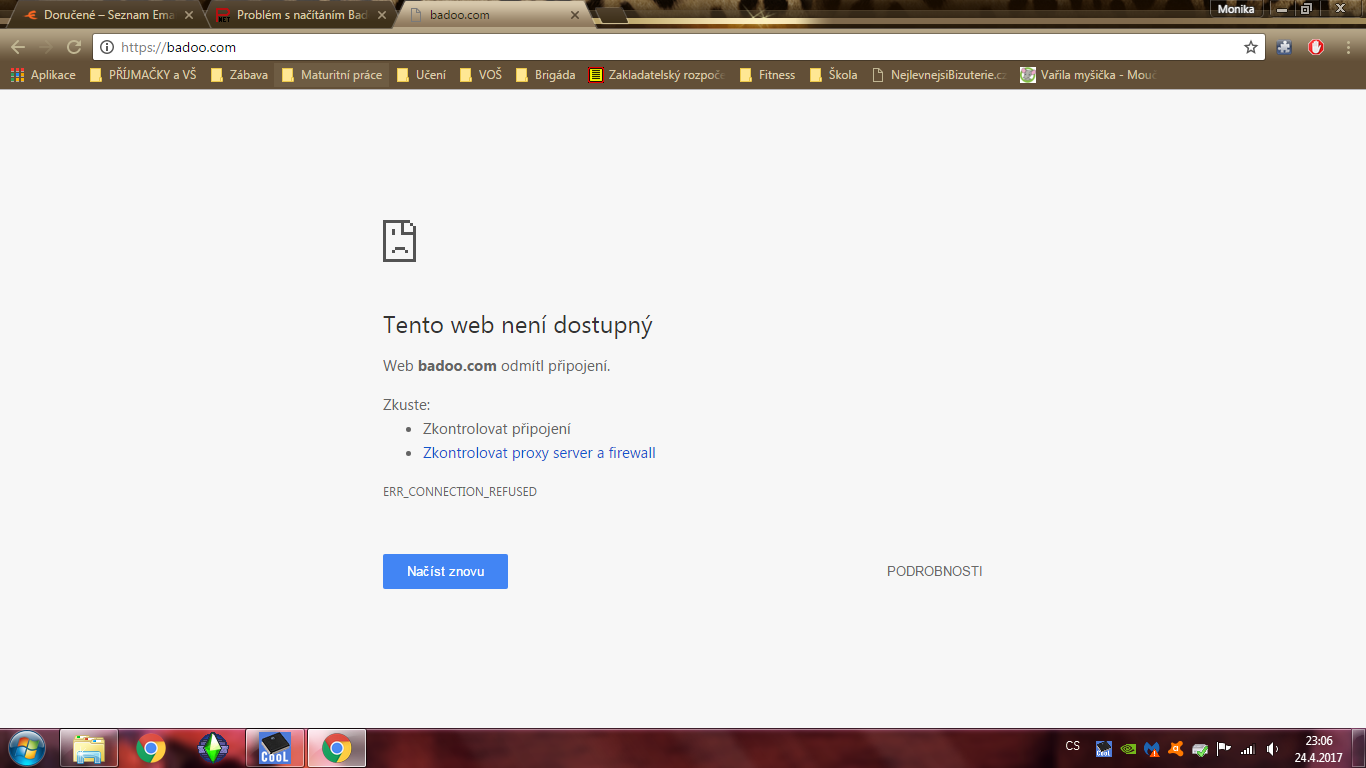This screenshot has width=1366, height=768.
Task: Open the Action Center flag icon
Action: [1223, 748]
